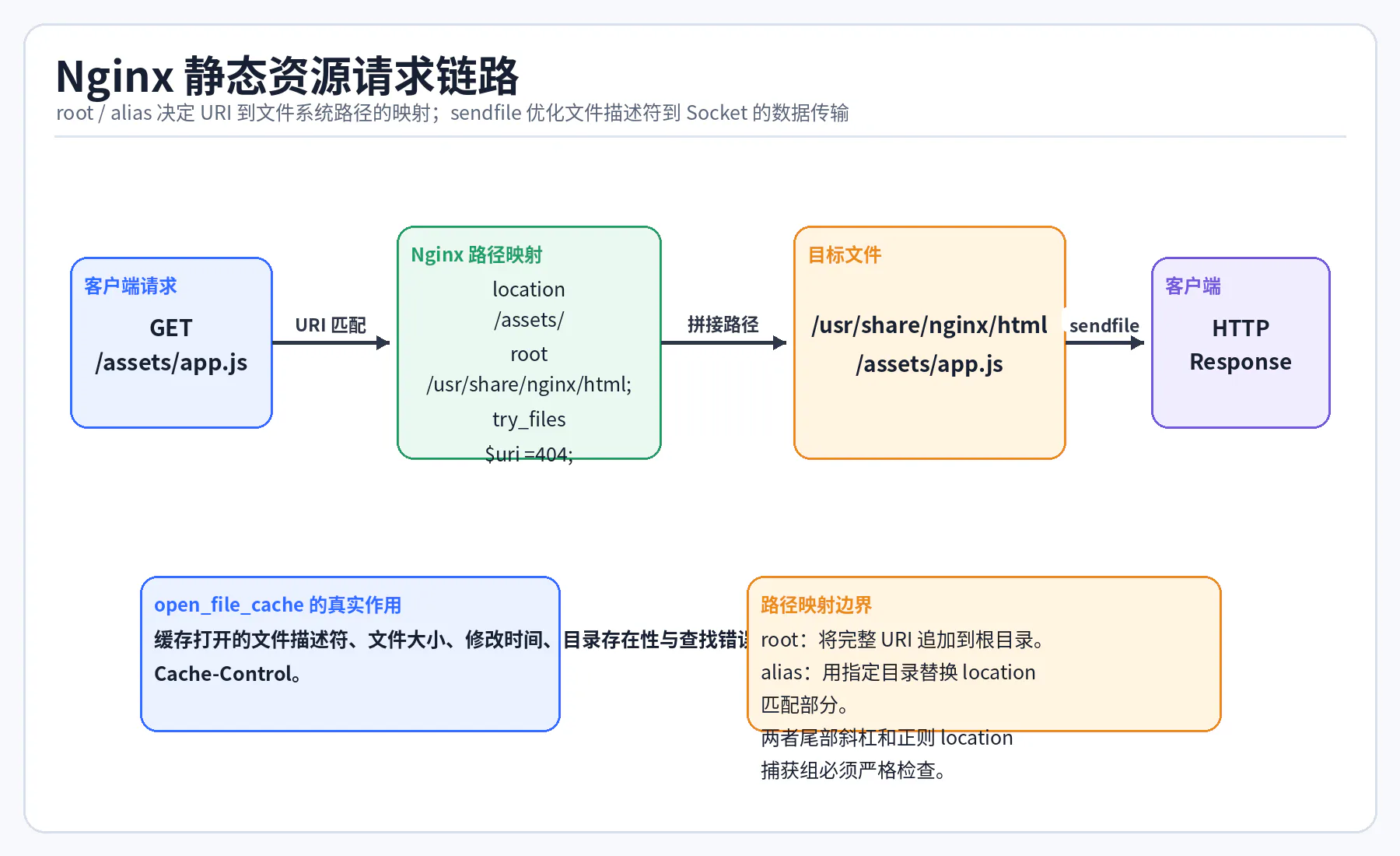Viewport: 1400px width, 856px height.
Task: Click '/assets/app.js' in the client request box
Action: 171,362
